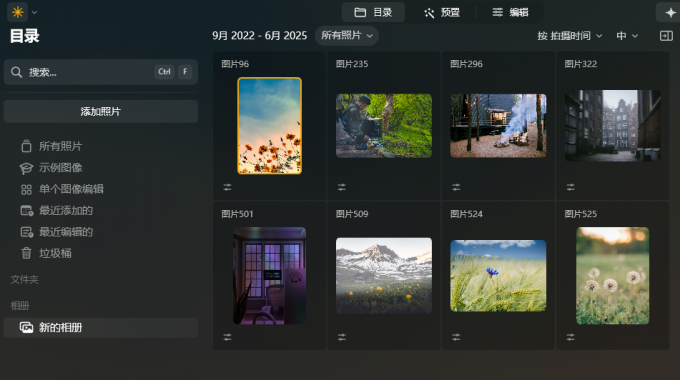
Task: Click the sparkle icon in top-right corner
Action: 670,13
